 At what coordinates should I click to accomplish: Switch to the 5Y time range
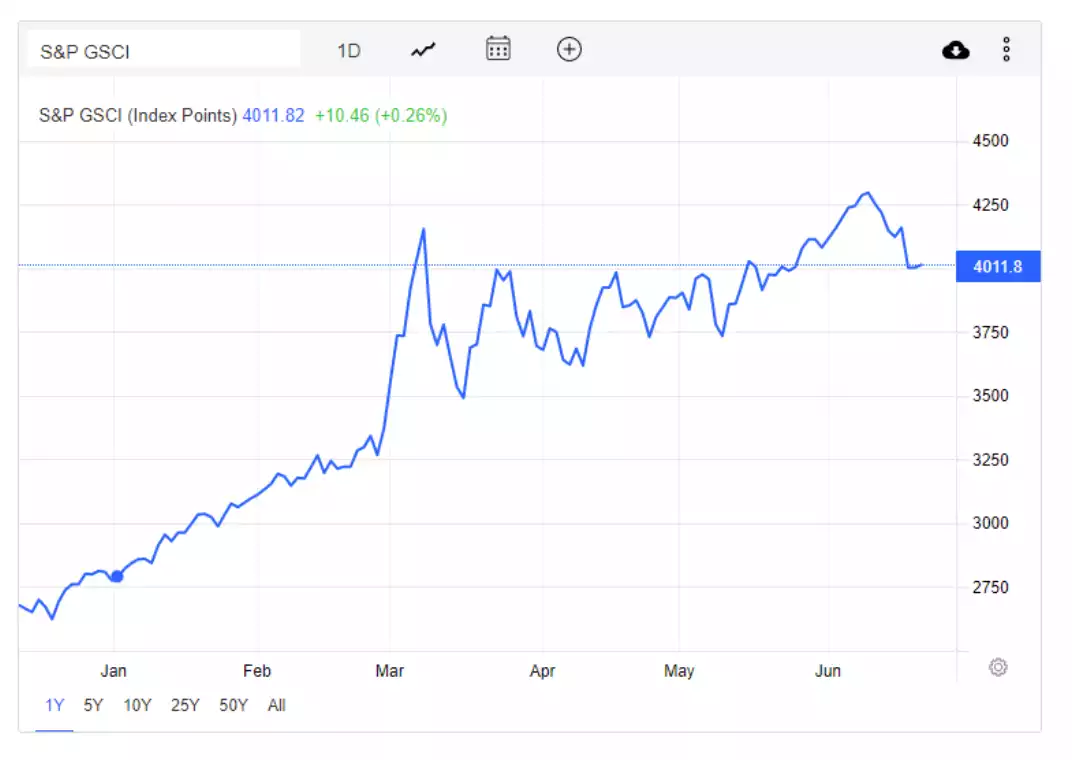93,705
